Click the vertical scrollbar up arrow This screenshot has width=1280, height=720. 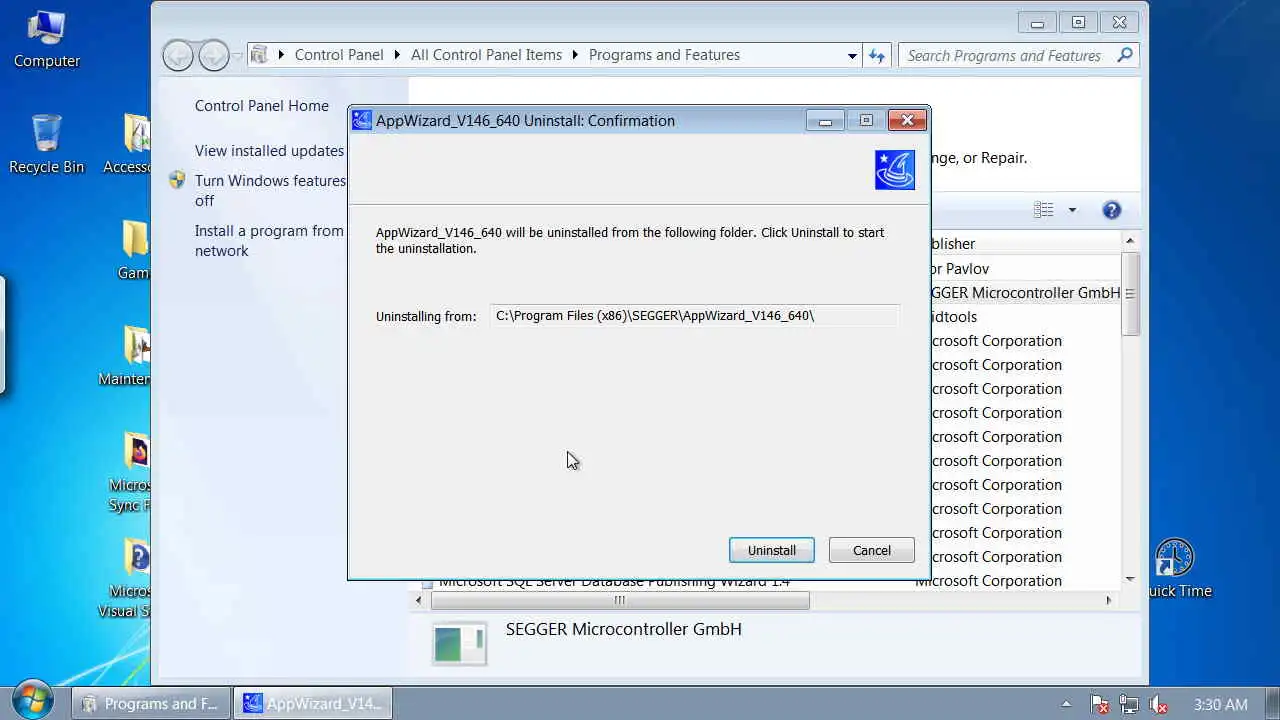click(1130, 241)
